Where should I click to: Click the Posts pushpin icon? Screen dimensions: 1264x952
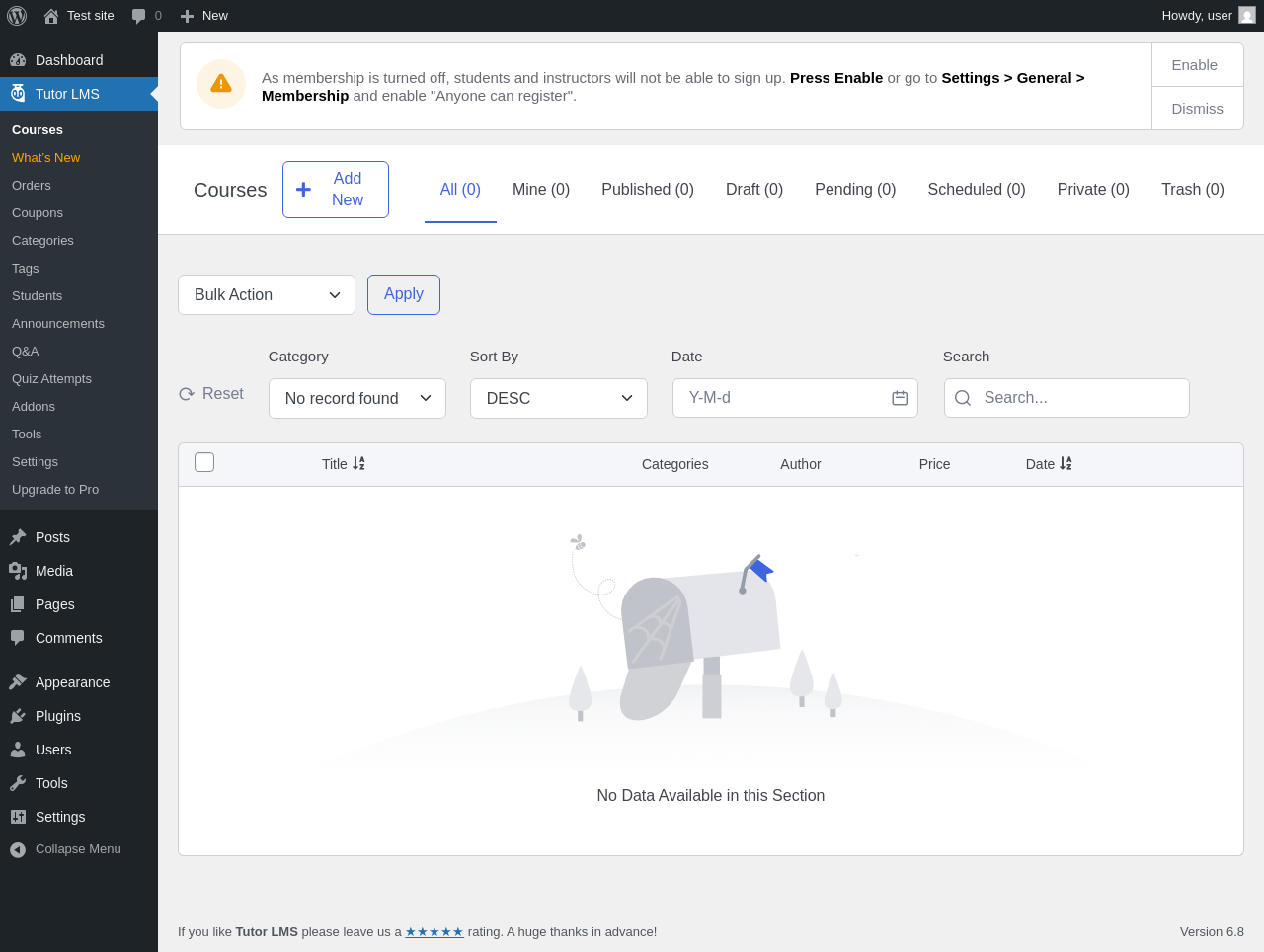[x=18, y=537]
